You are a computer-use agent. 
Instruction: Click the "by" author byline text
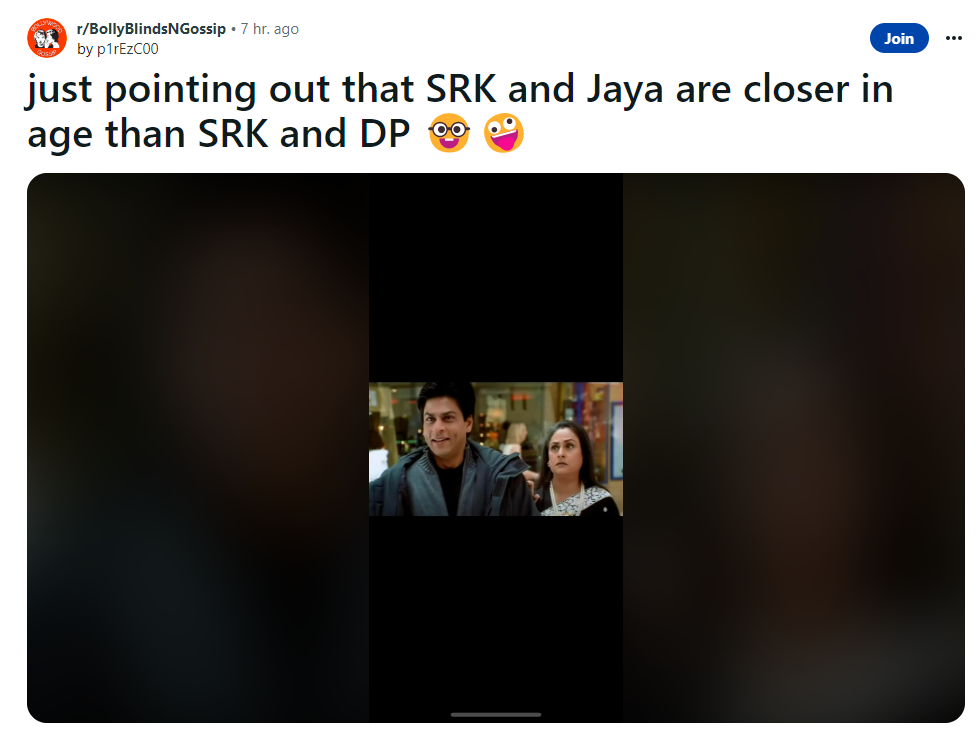(x=85, y=49)
